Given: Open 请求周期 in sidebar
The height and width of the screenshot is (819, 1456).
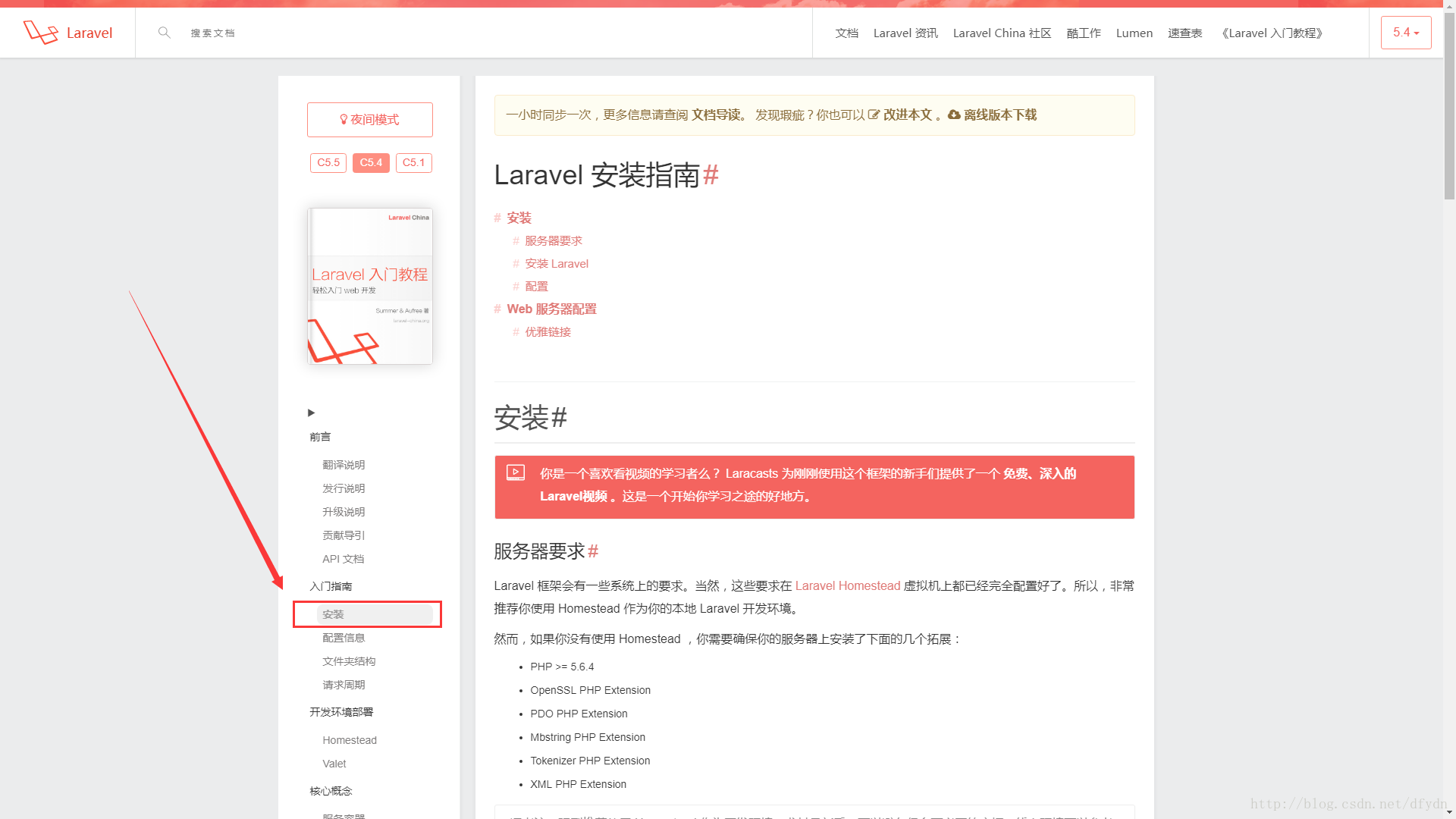Looking at the screenshot, I should (x=344, y=685).
